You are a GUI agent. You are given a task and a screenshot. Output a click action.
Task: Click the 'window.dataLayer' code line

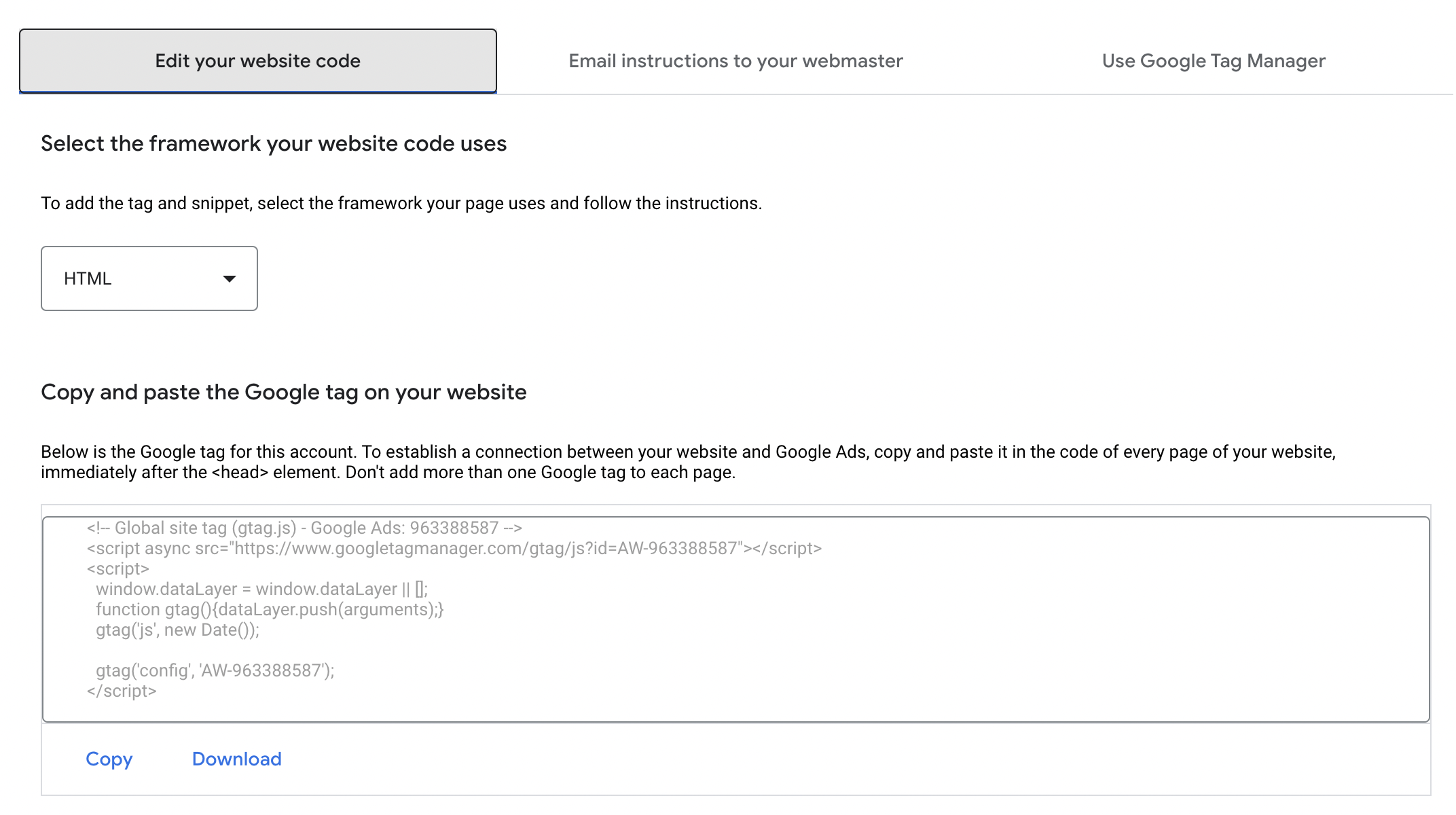click(262, 589)
